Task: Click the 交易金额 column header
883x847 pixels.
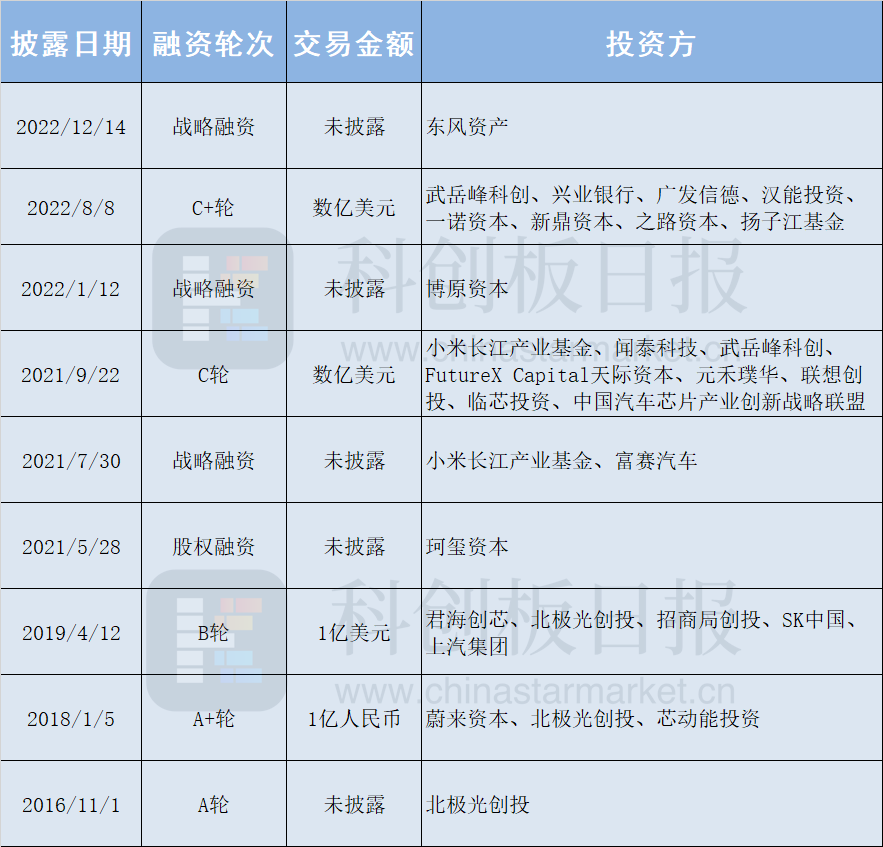Action: pos(354,43)
